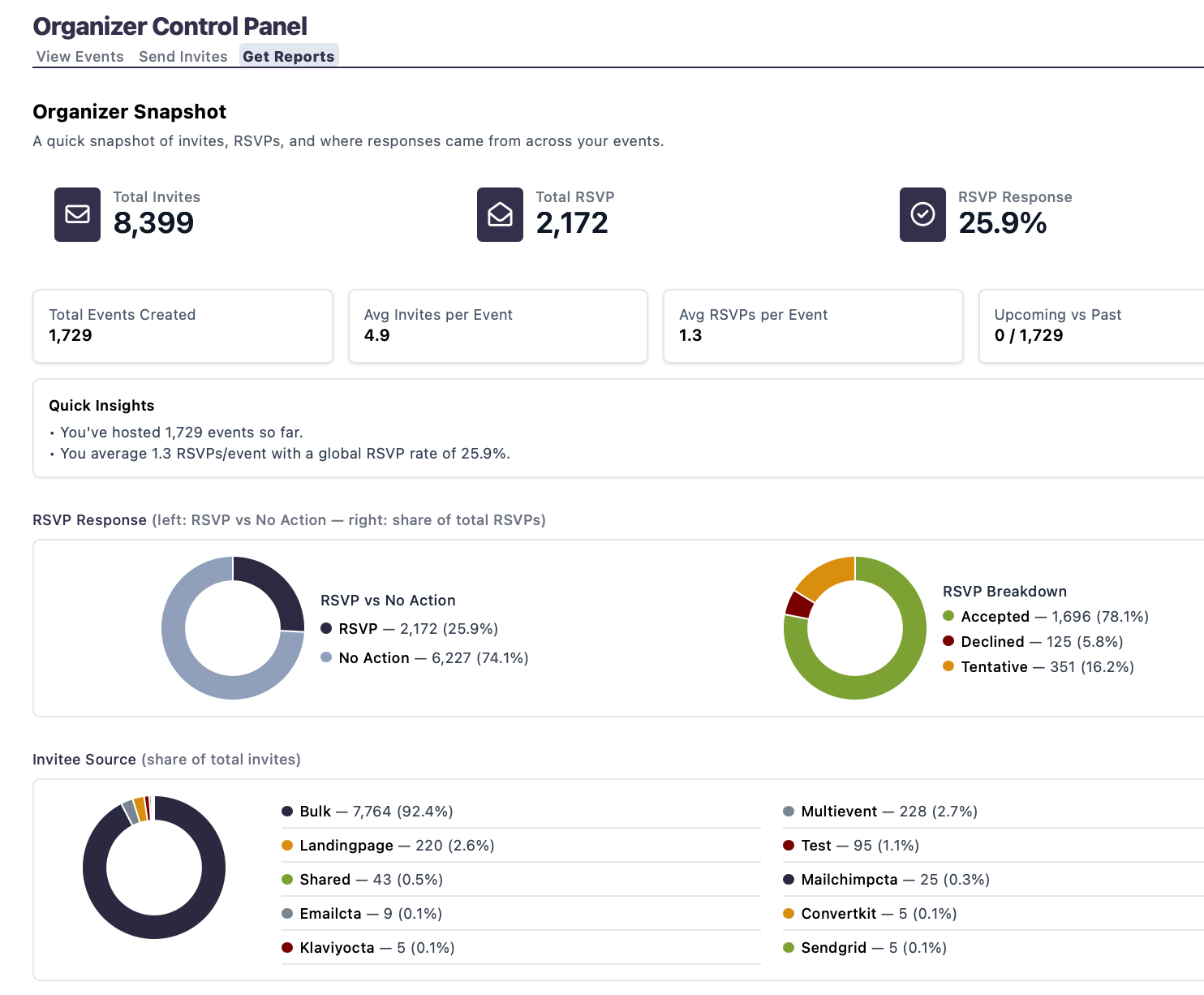
Task: Click the Declined dark red legend dot
Action: click(x=948, y=641)
